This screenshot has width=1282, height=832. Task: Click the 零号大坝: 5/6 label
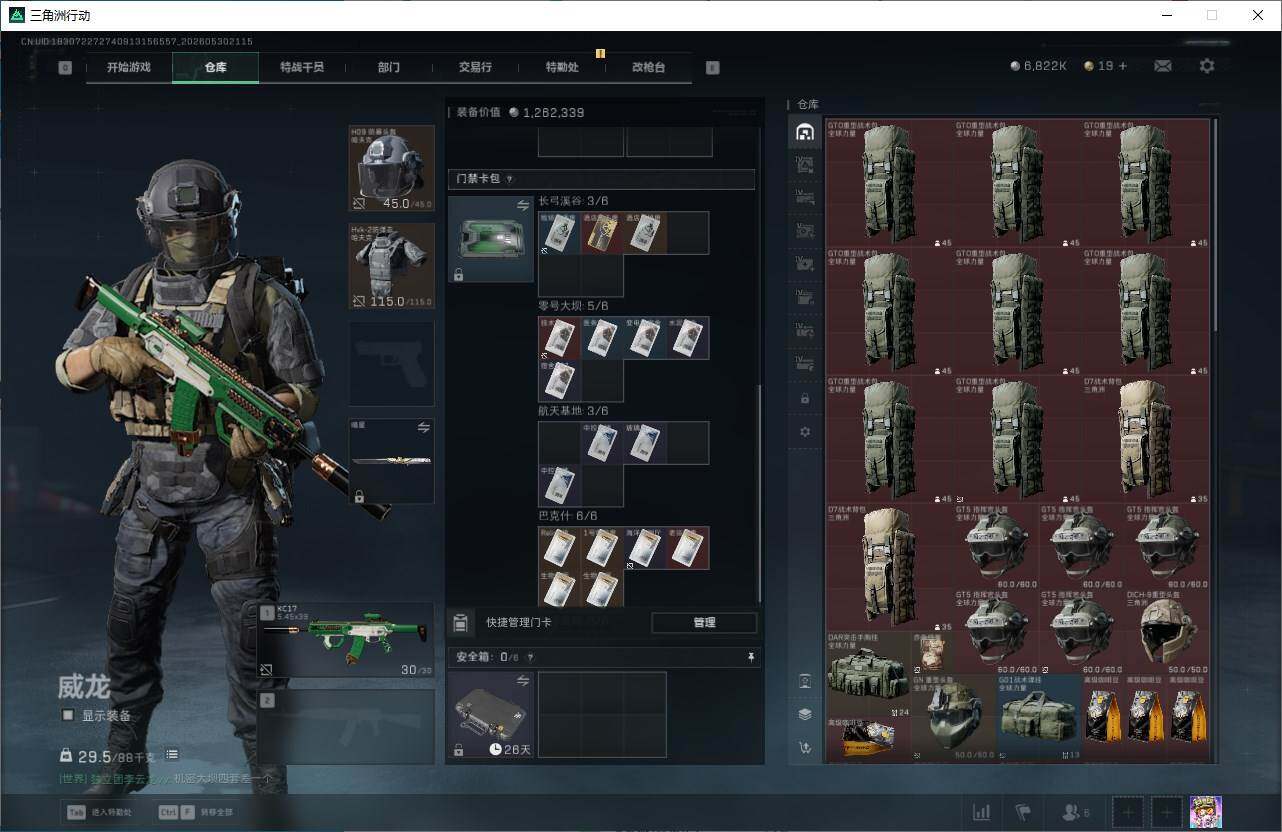click(573, 306)
